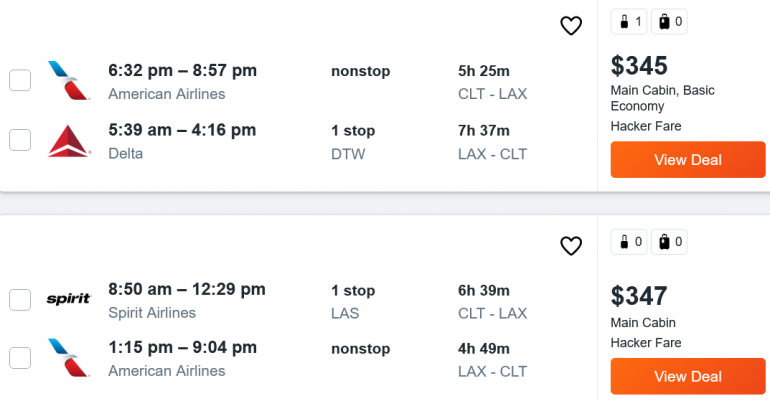Click checked bag icon for $345 fare
The height and width of the screenshot is (401, 770).
click(x=669, y=21)
